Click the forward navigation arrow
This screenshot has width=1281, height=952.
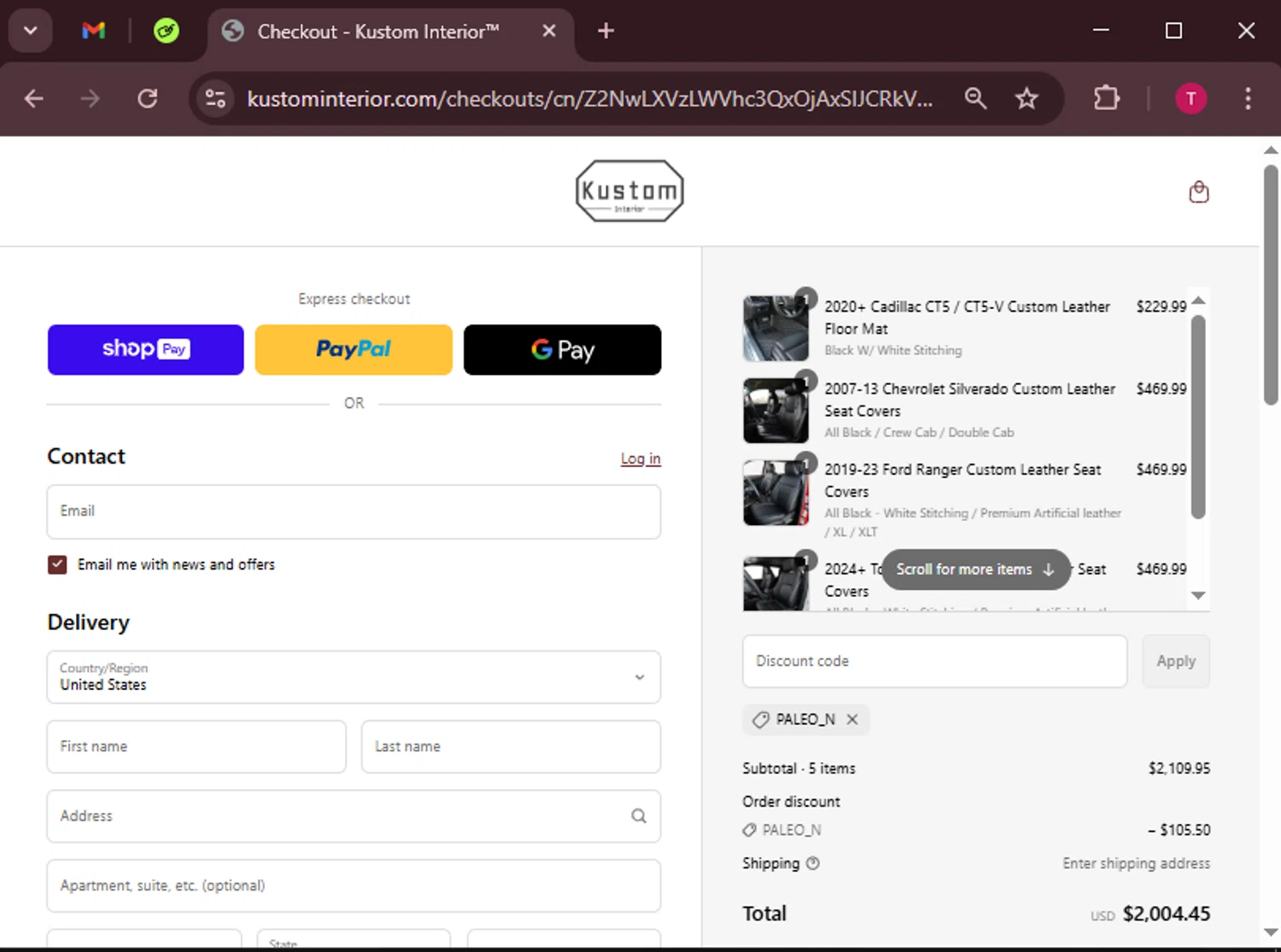click(90, 98)
